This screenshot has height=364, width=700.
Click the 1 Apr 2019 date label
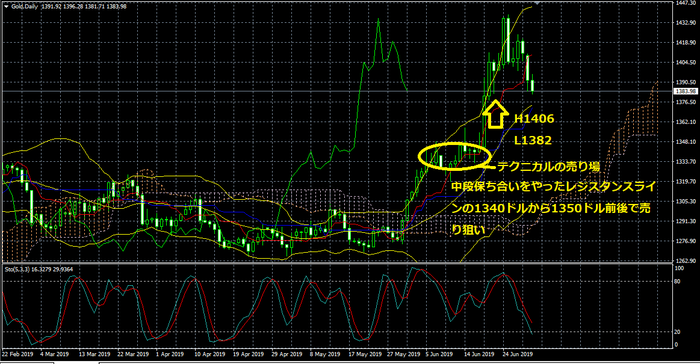coord(170,354)
